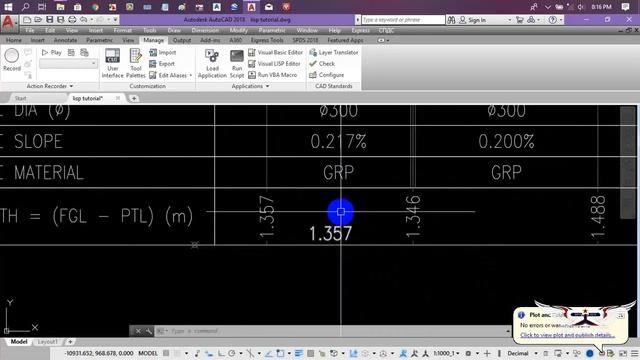
Task: Click the Windows taskbar search icon
Action: click(x=25, y=7)
